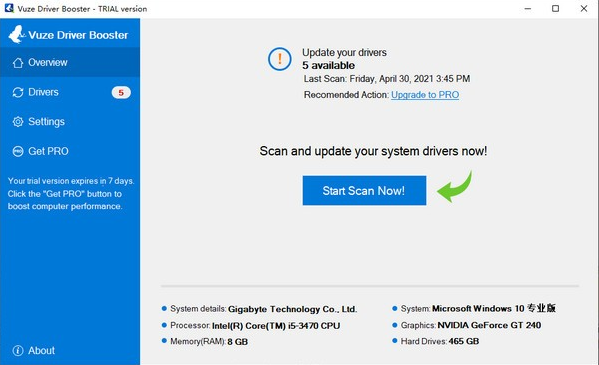Screen dimensions: 599x365
Task: Click 'Scan and update your system drivers now!' text
Action: click(373, 151)
